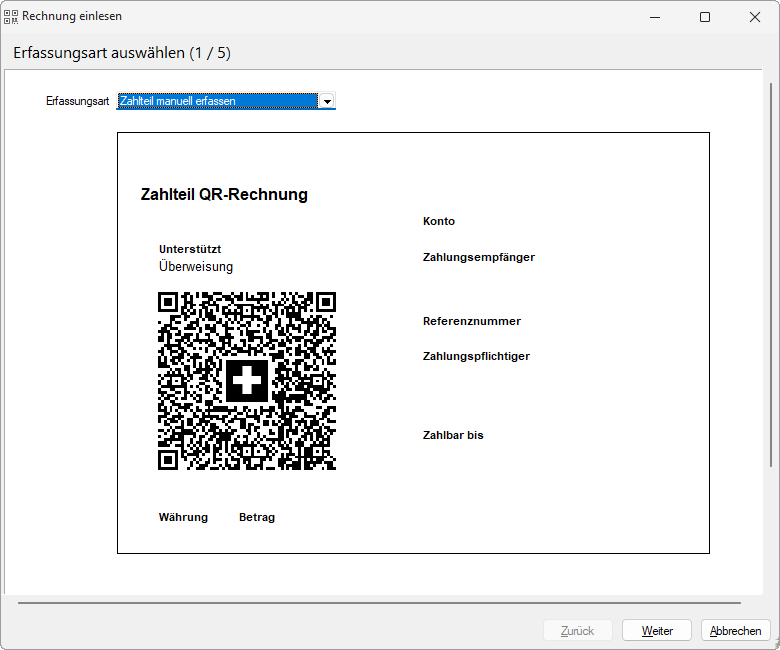Click the QR code top-left finder square
The width and height of the screenshot is (780, 650).
168,302
